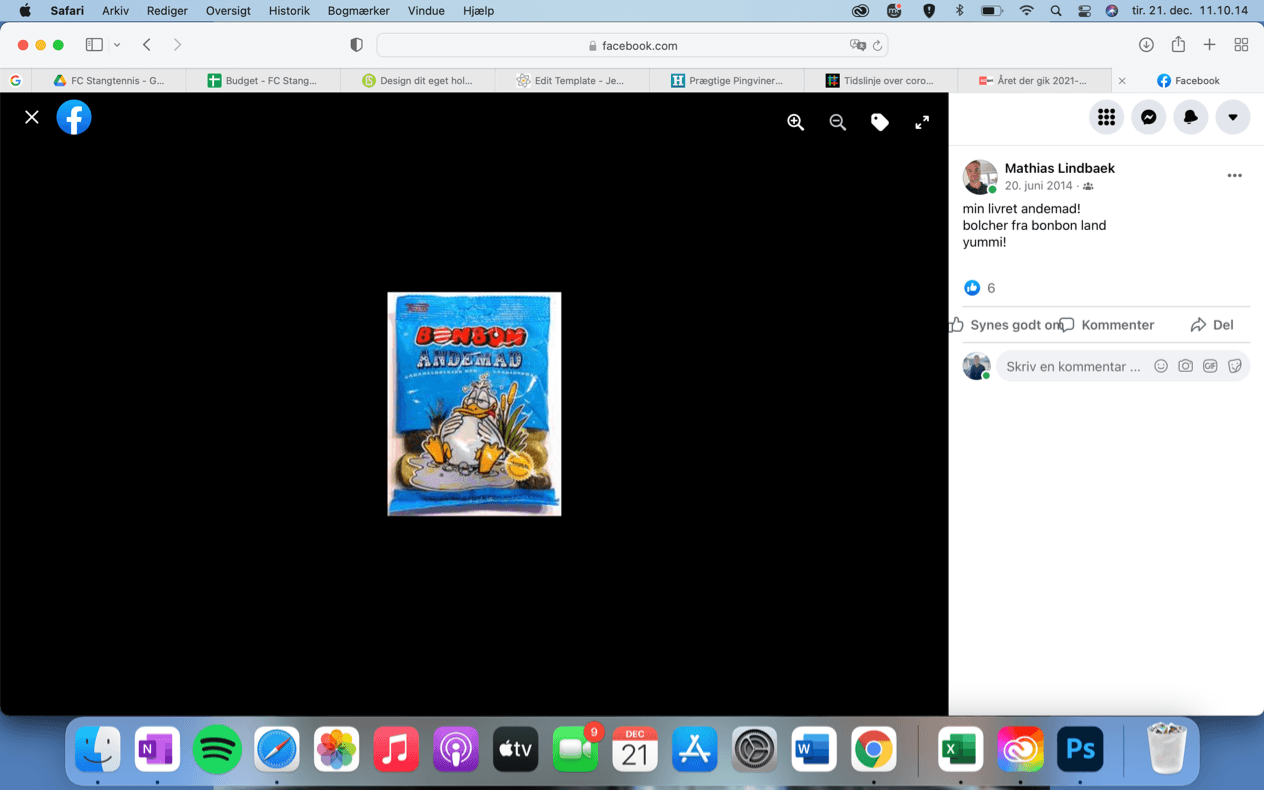1264x790 pixels.
Task: Switch to Prægtige Pingviner... tab
Action: [x=727, y=80]
